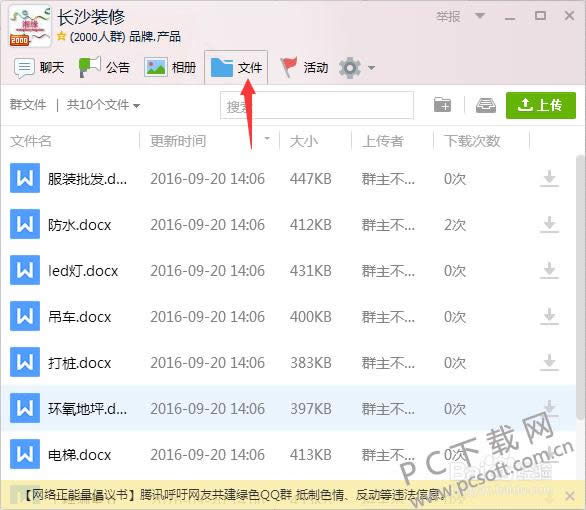Select file name 电梯.docx
This screenshot has width=586, height=510.
click(80, 455)
